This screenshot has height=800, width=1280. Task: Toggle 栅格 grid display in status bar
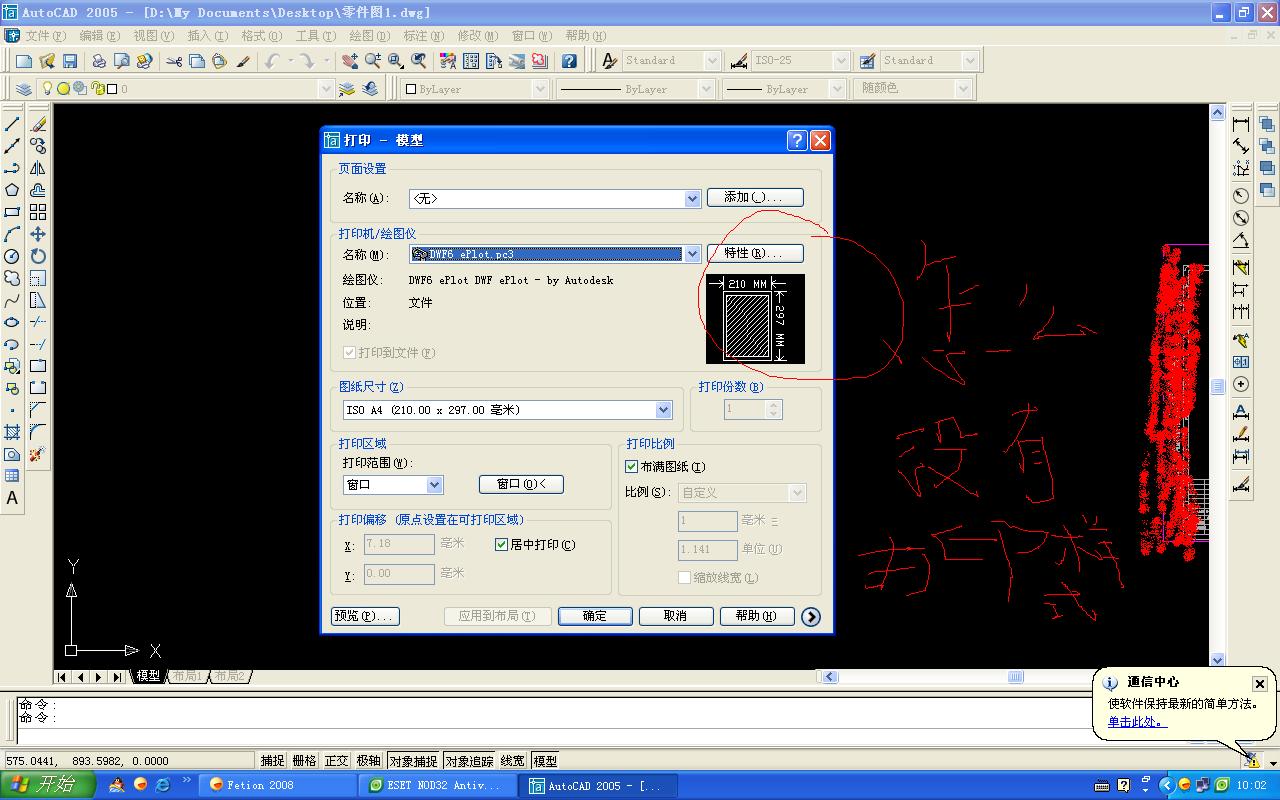(304, 761)
